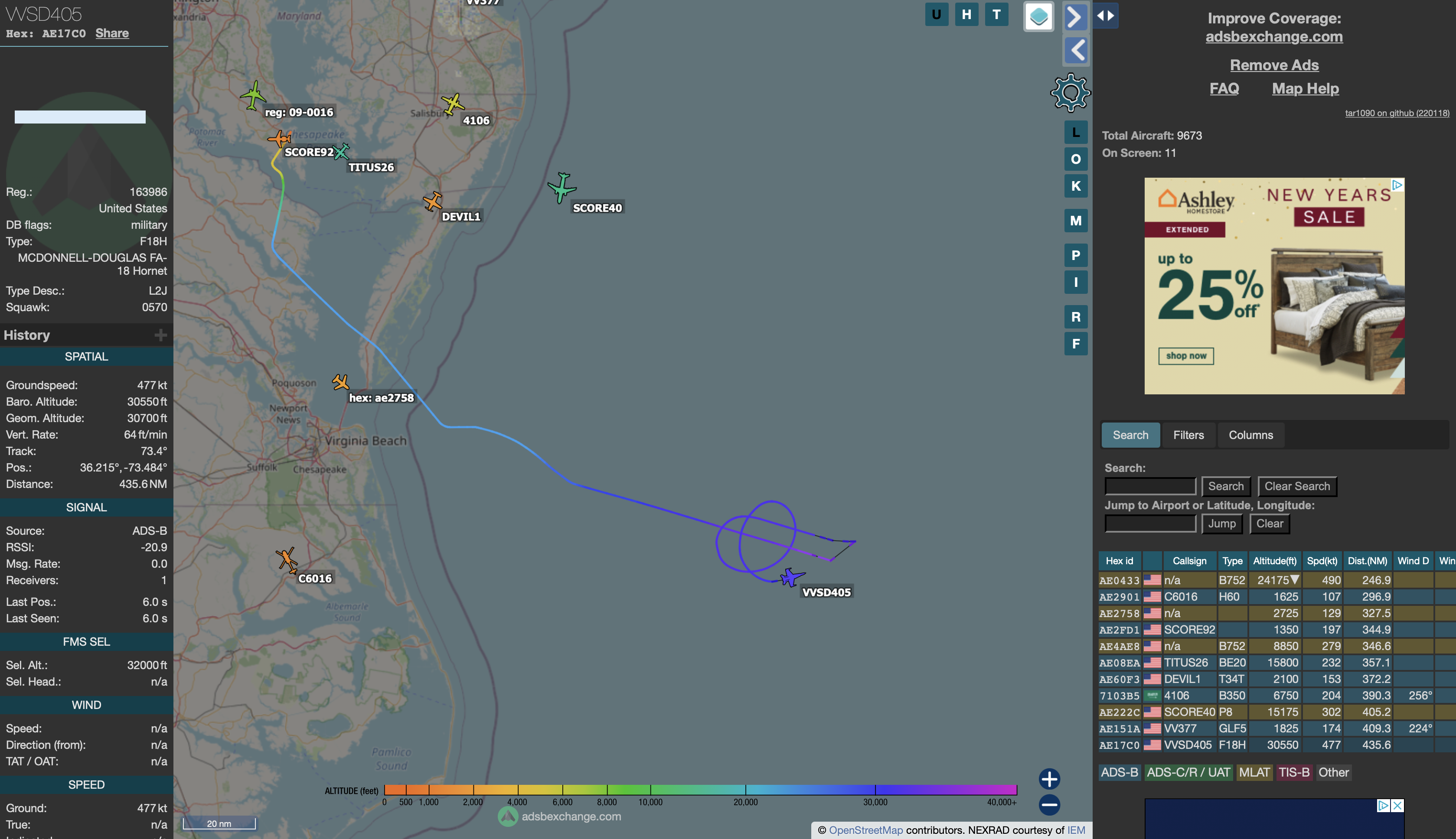Zoom in with the plus button

tap(1049, 779)
